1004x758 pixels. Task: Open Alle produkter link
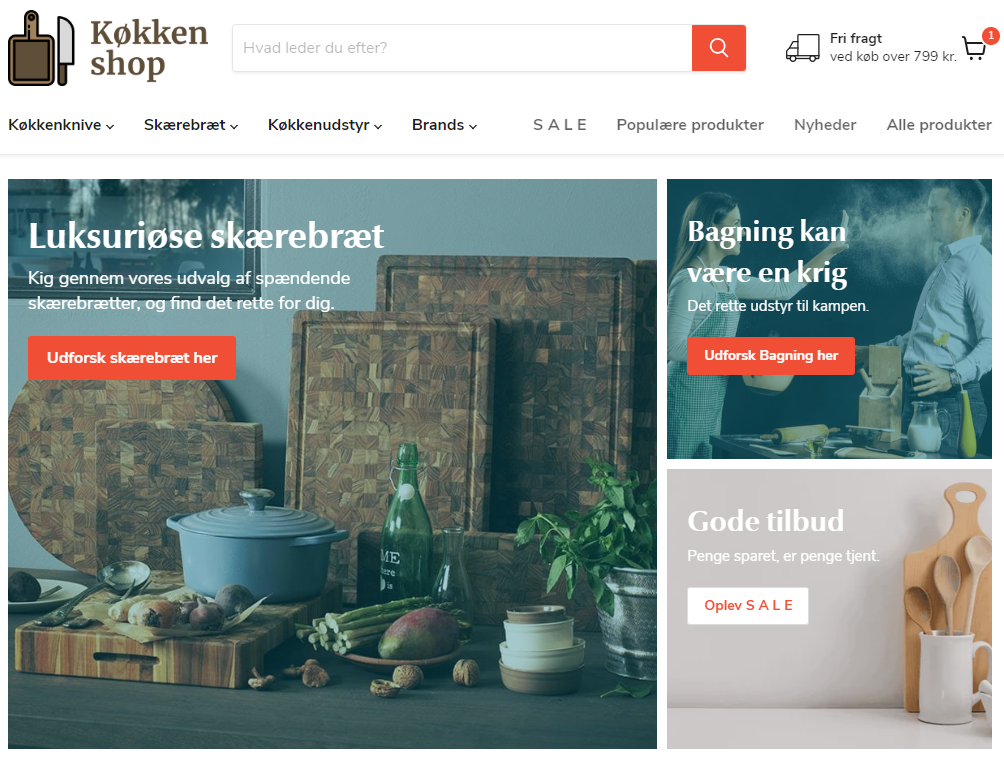(939, 125)
